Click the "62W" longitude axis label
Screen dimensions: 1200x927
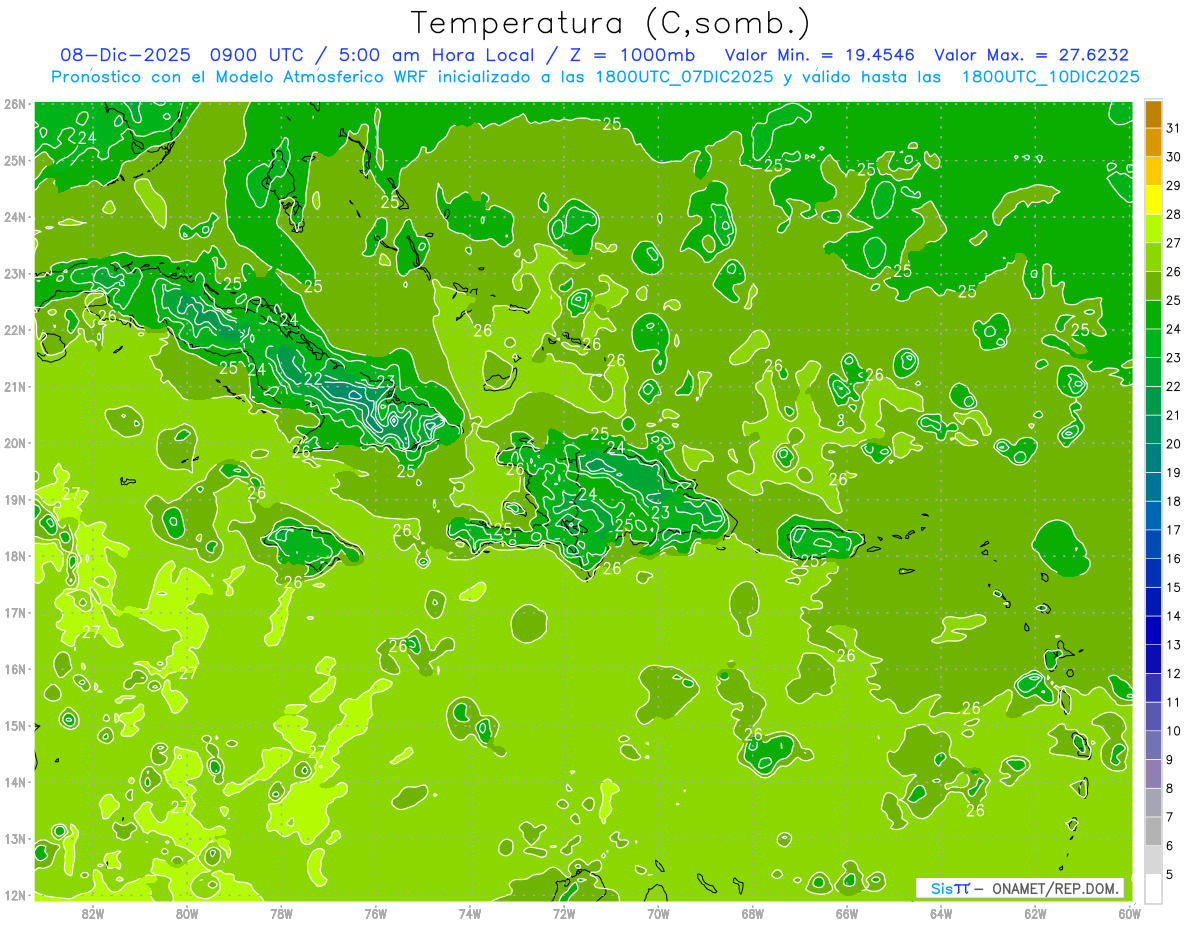coord(1035,913)
